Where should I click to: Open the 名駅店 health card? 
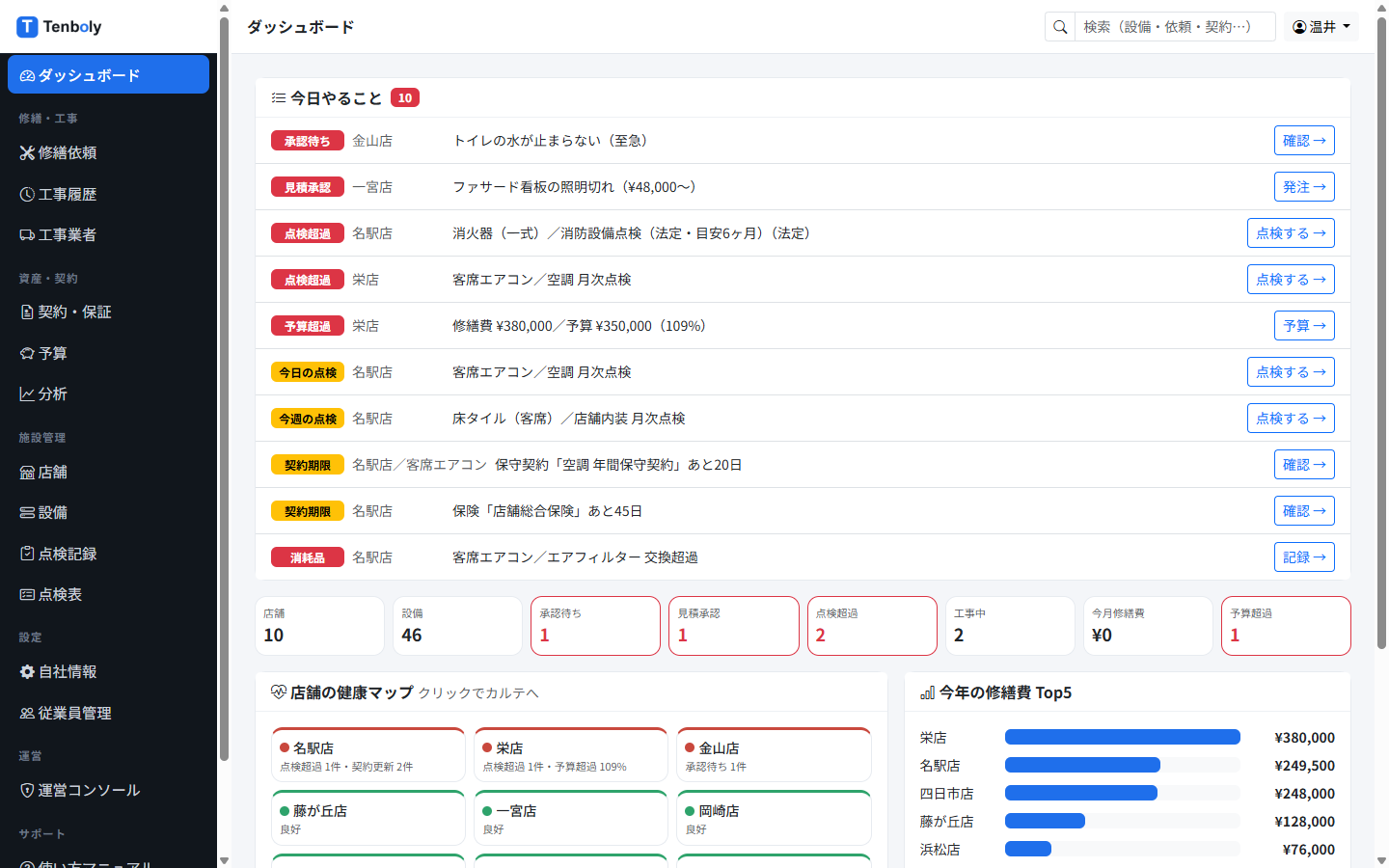pos(368,755)
